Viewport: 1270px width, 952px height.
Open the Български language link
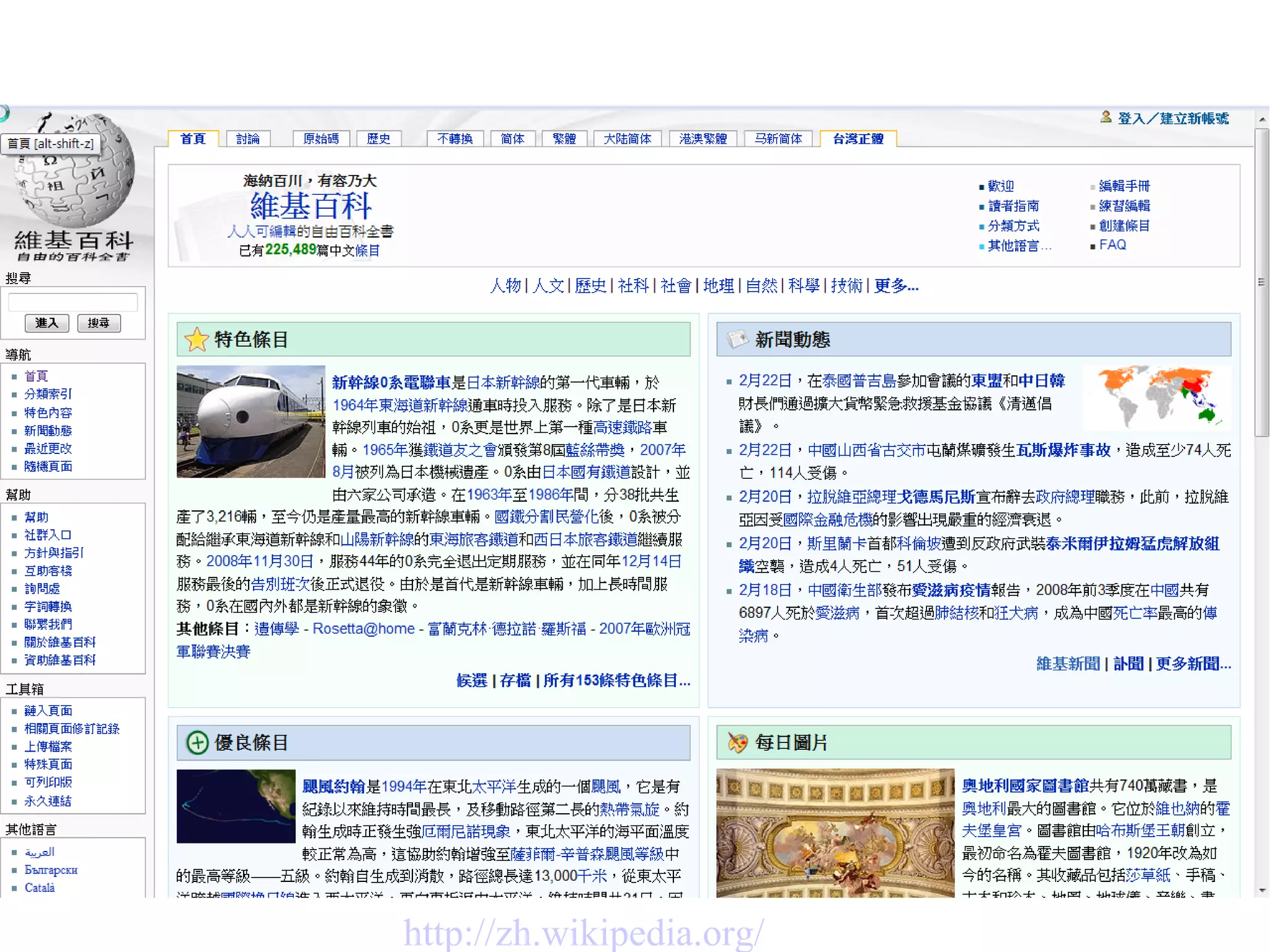point(51,870)
